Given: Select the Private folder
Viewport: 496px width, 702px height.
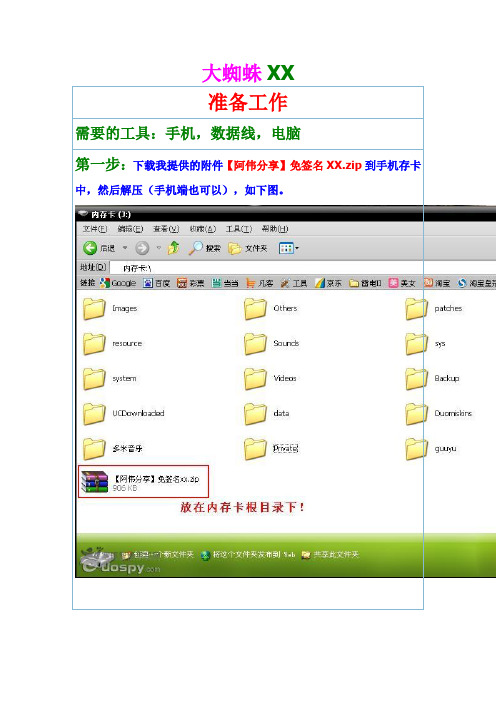Looking at the screenshot, I should 272,448.
